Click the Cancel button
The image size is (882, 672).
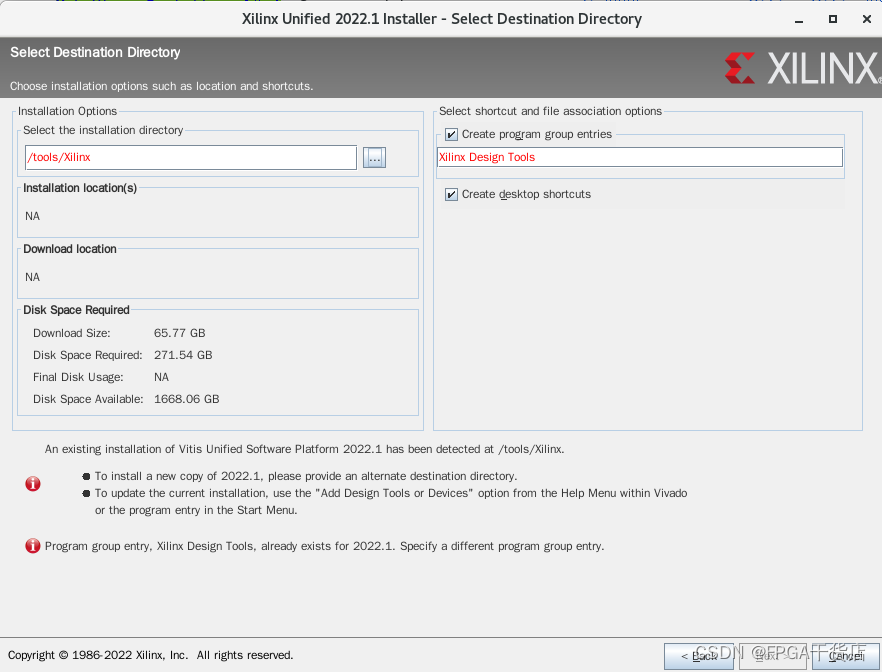coord(846,656)
